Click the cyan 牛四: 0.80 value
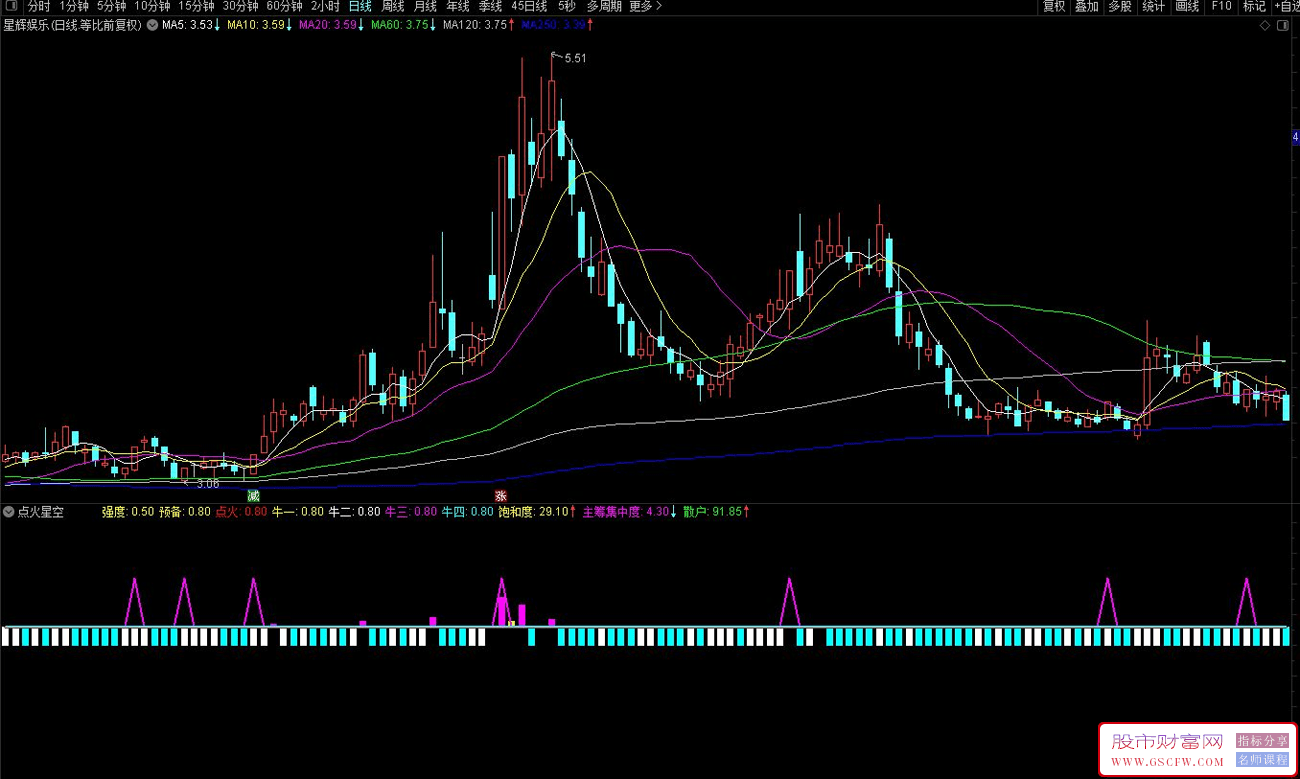Screen dimensions: 1300x779 (x=469, y=512)
